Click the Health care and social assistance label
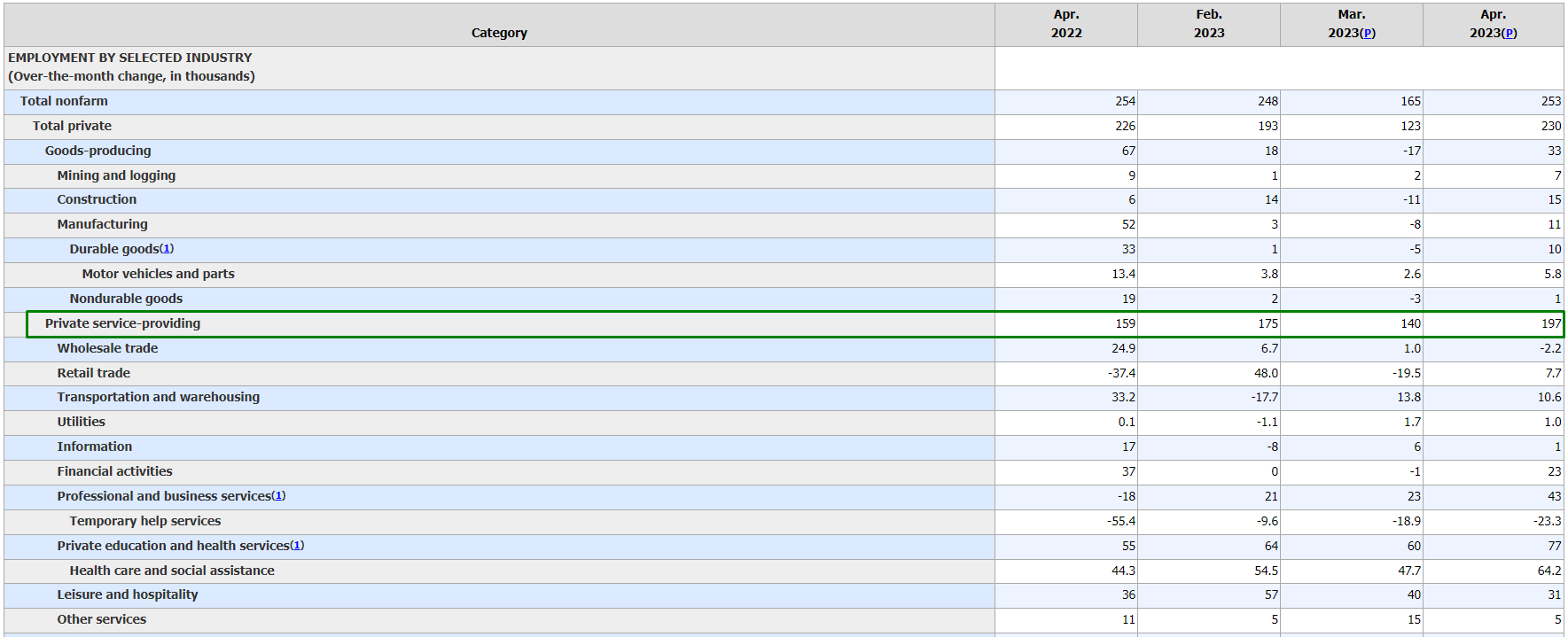This screenshot has width=1568, height=637. click(x=172, y=571)
